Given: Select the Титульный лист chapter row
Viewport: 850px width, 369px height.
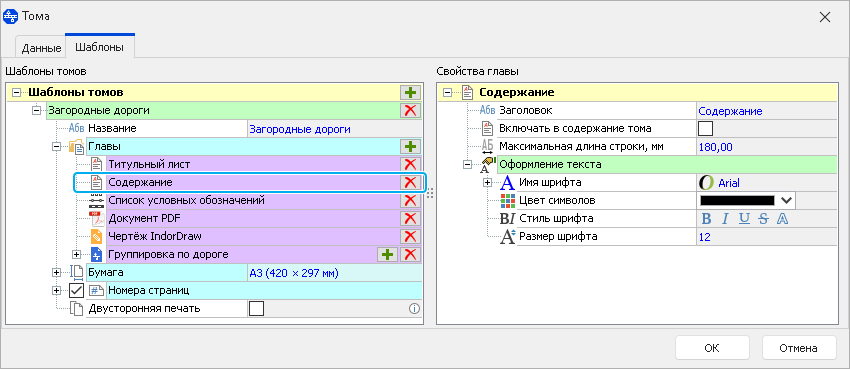Looking at the screenshot, I should pyautogui.click(x=253, y=165).
